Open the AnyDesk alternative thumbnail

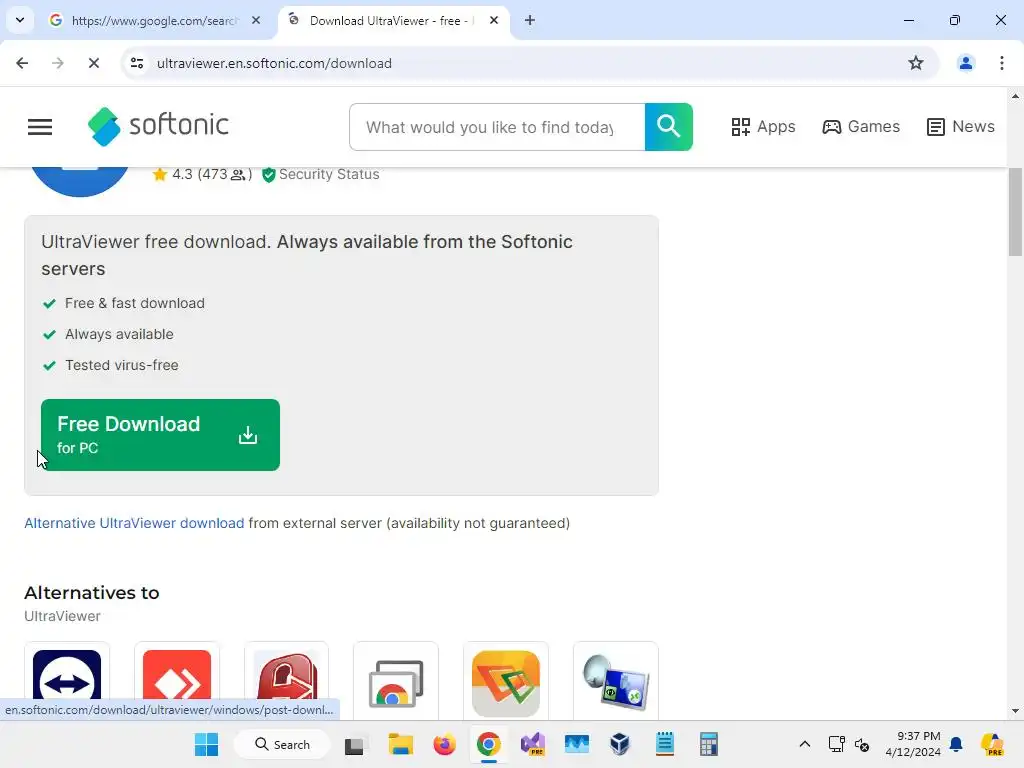click(x=176, y=680)
